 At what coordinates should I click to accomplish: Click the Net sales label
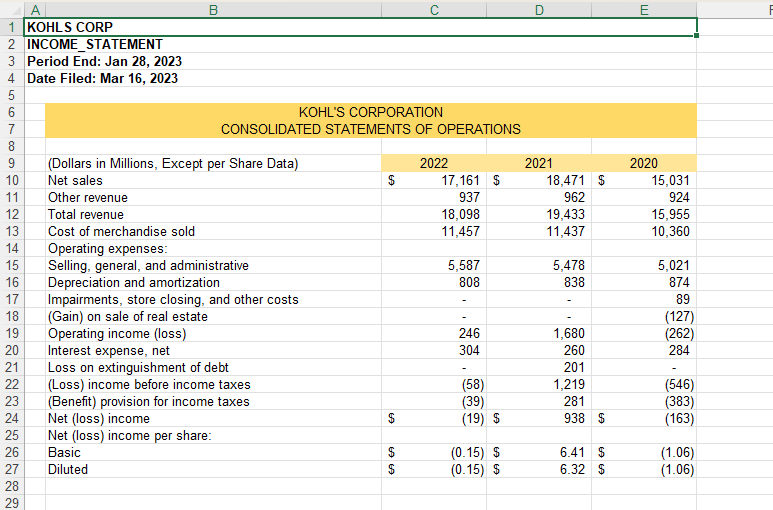point(75,180)
